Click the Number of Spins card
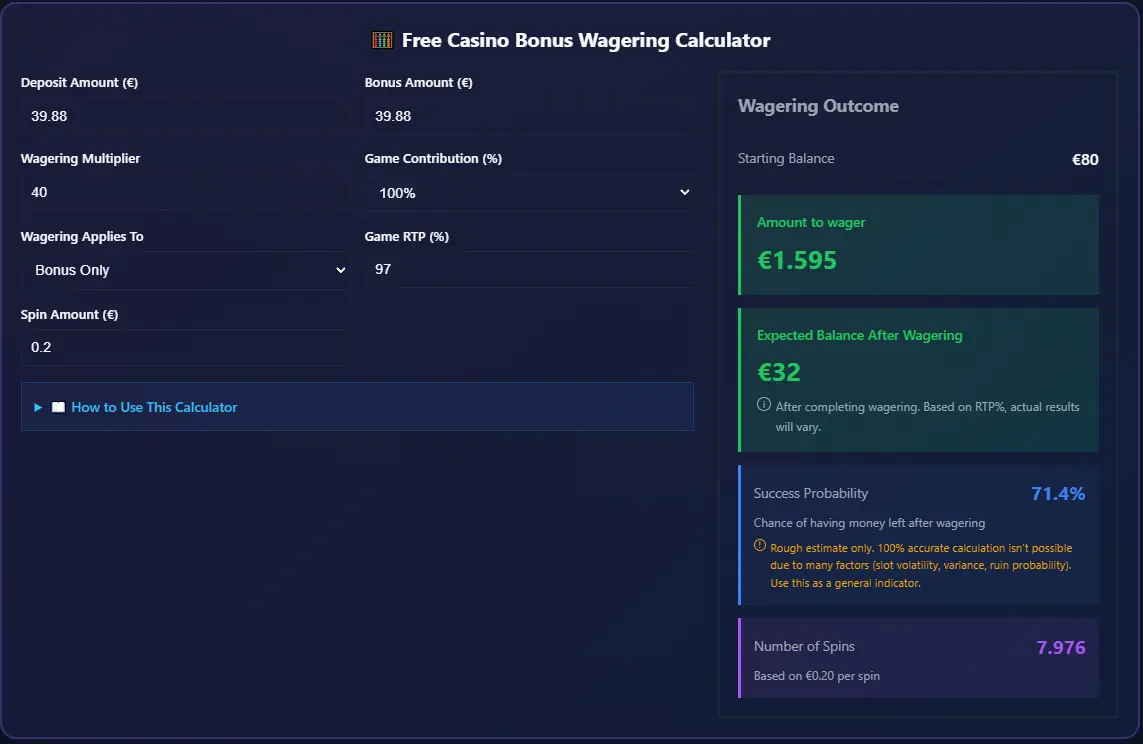1143x744 pixels. tap(918, 658)
